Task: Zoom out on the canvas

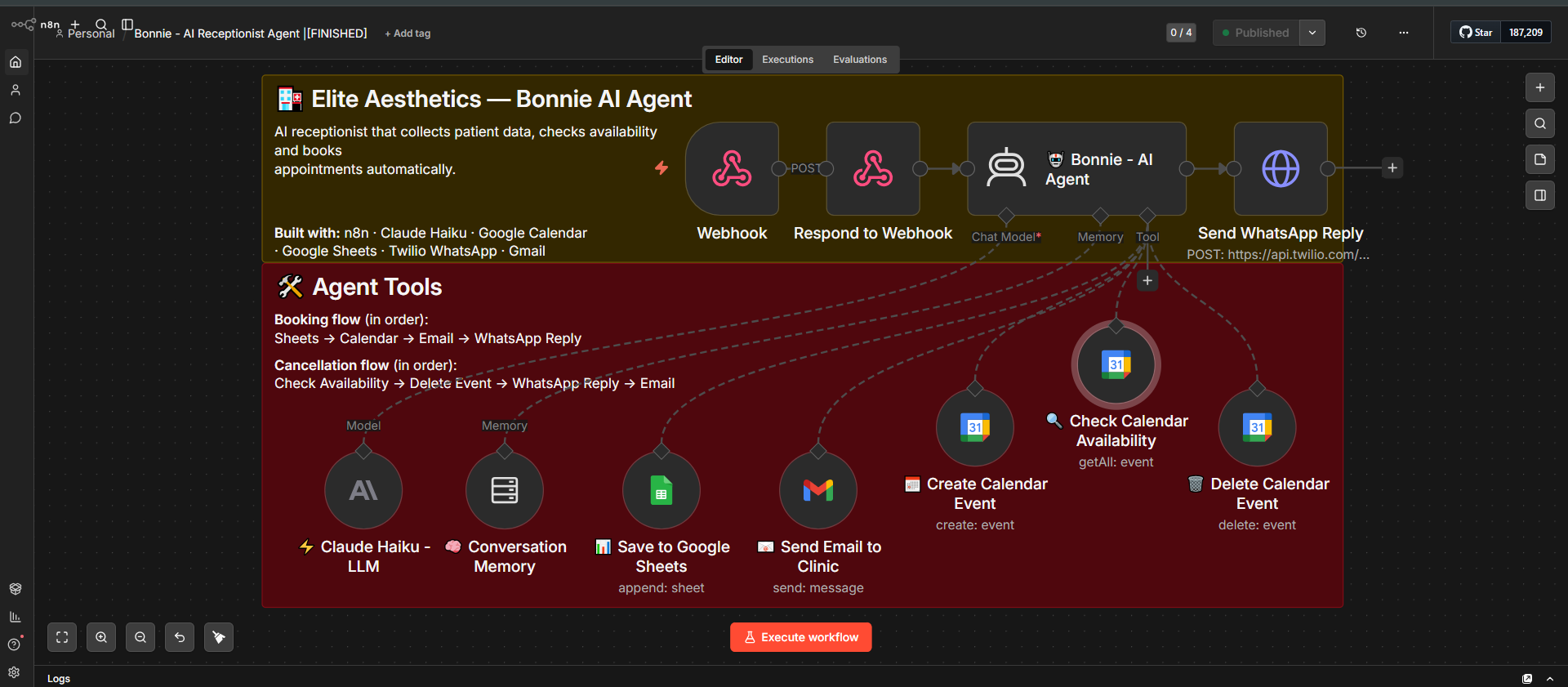Action: coord(140,637)
